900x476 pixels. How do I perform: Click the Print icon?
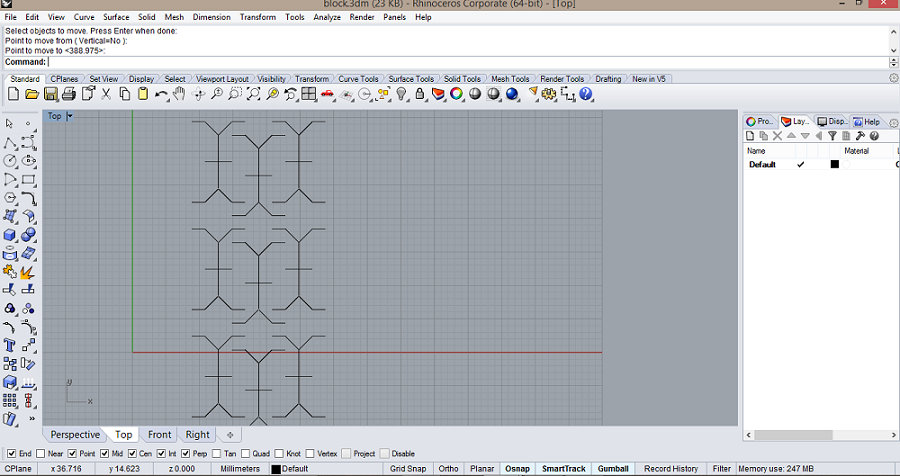tap(69, 94)
